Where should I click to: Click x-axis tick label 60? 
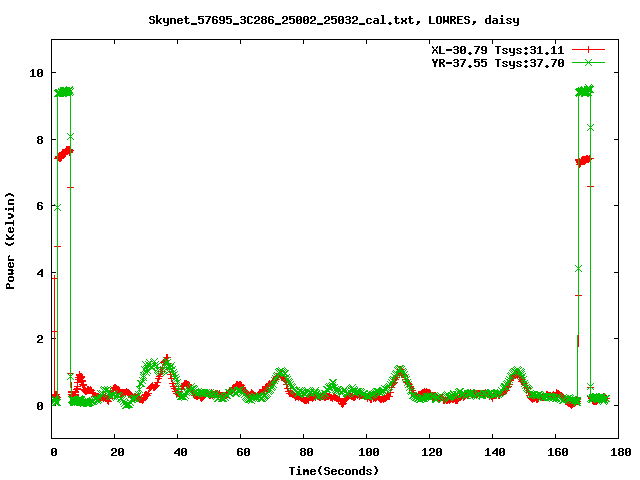pos(243,452)
